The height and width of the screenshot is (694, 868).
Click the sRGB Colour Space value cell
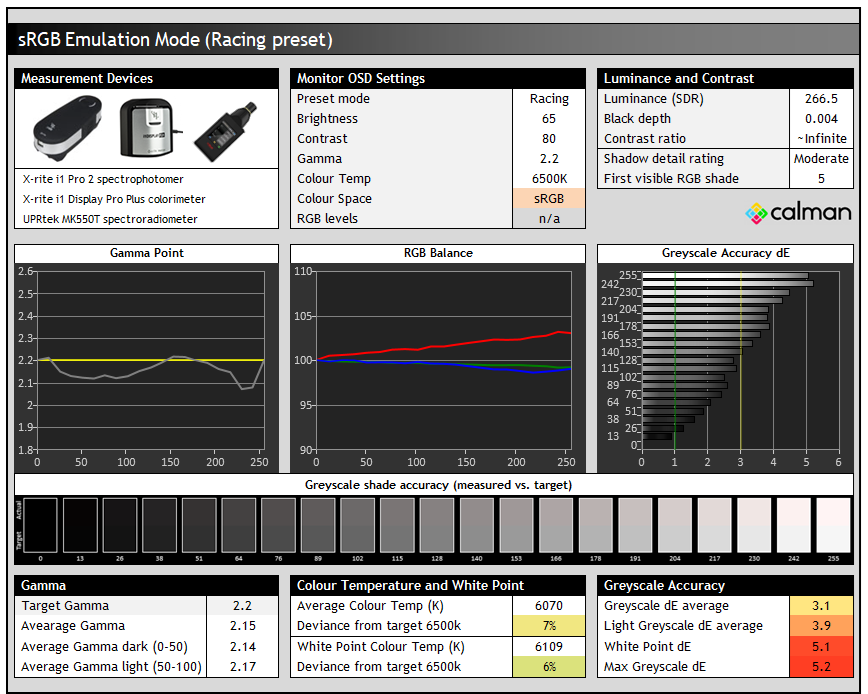pos(548,199)
